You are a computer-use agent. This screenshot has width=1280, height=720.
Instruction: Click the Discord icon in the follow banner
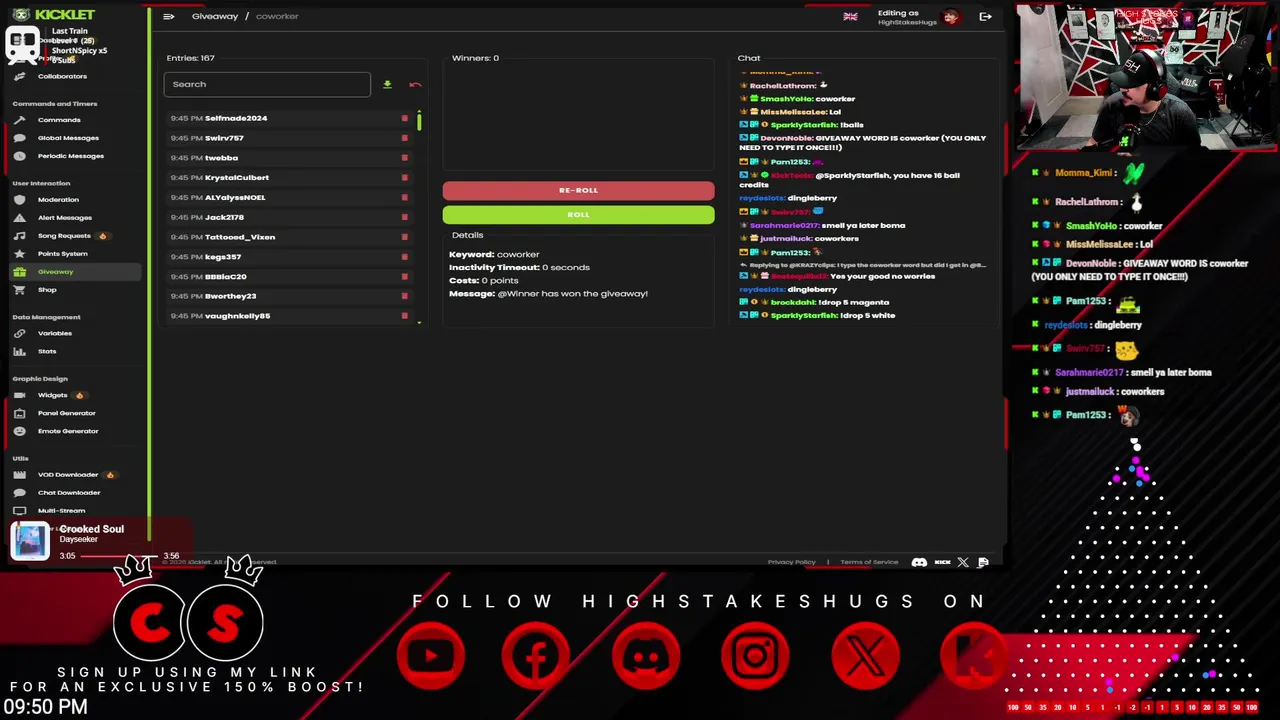tap(646, 656)
